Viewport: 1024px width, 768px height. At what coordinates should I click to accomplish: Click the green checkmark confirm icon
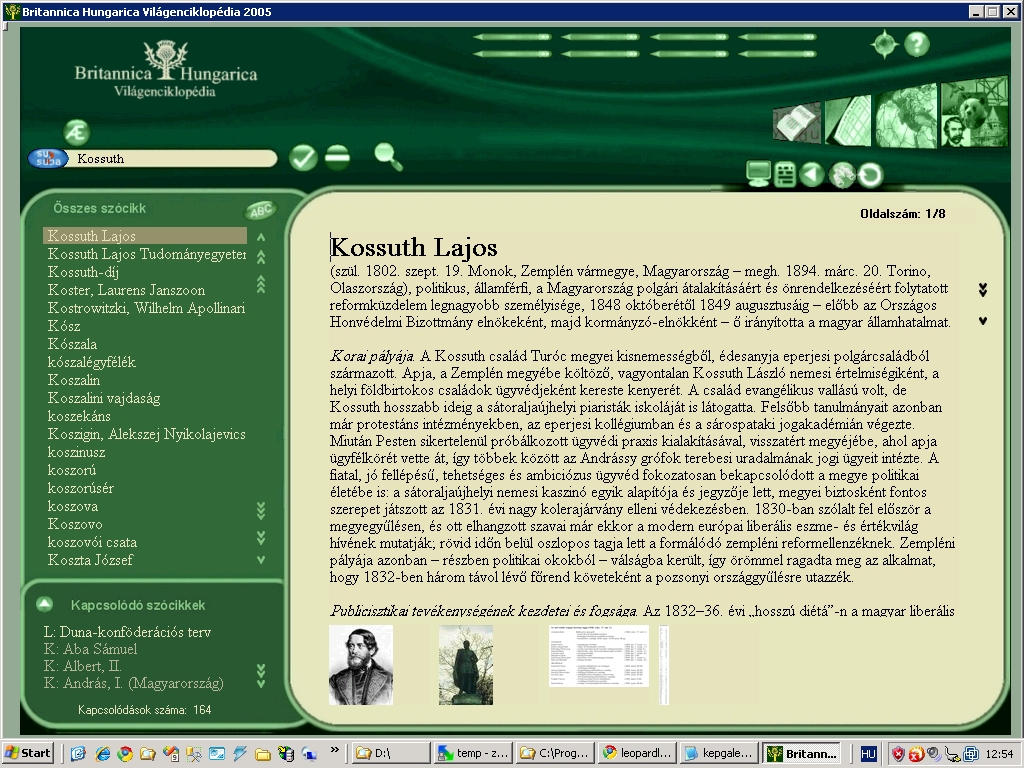[303, 157]
